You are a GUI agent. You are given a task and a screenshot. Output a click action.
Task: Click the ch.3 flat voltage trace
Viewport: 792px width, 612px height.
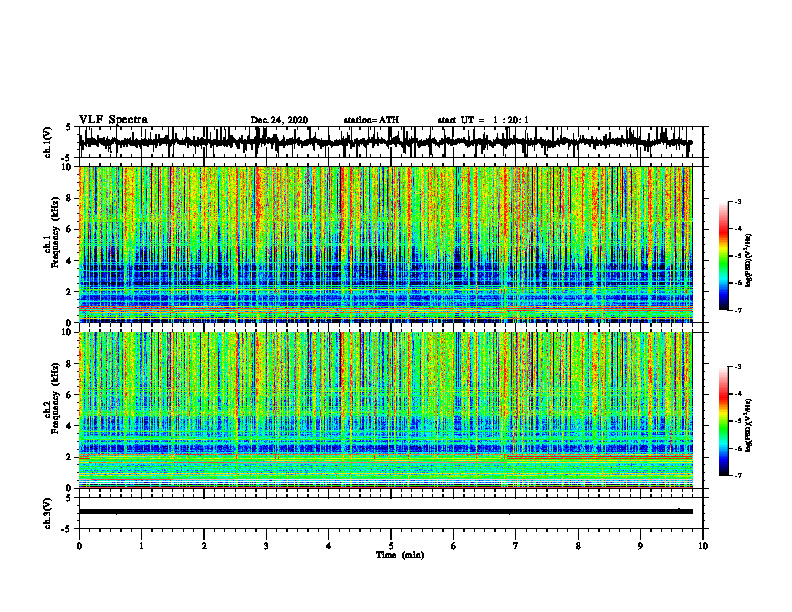pyautogui.click(x=385, y=512)
